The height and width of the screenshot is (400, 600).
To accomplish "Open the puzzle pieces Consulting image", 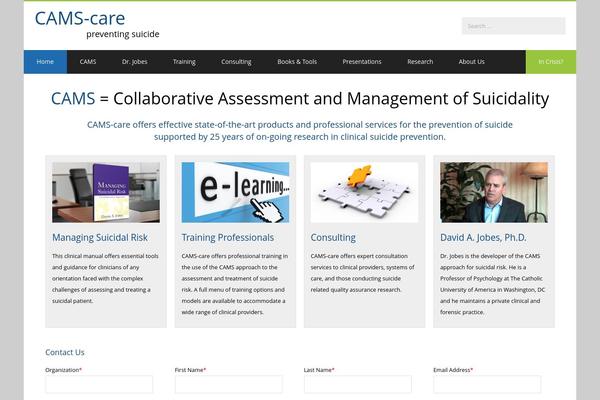I will (364, 192).
